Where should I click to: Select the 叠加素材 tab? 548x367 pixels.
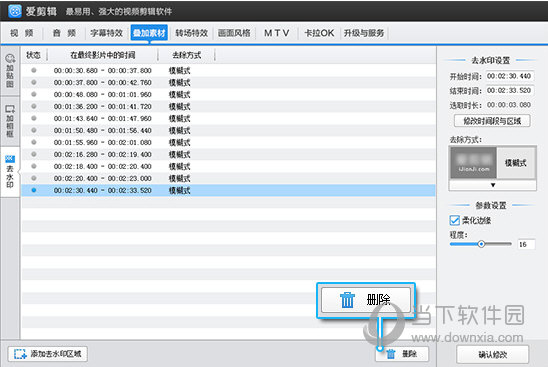coord(149,33)
